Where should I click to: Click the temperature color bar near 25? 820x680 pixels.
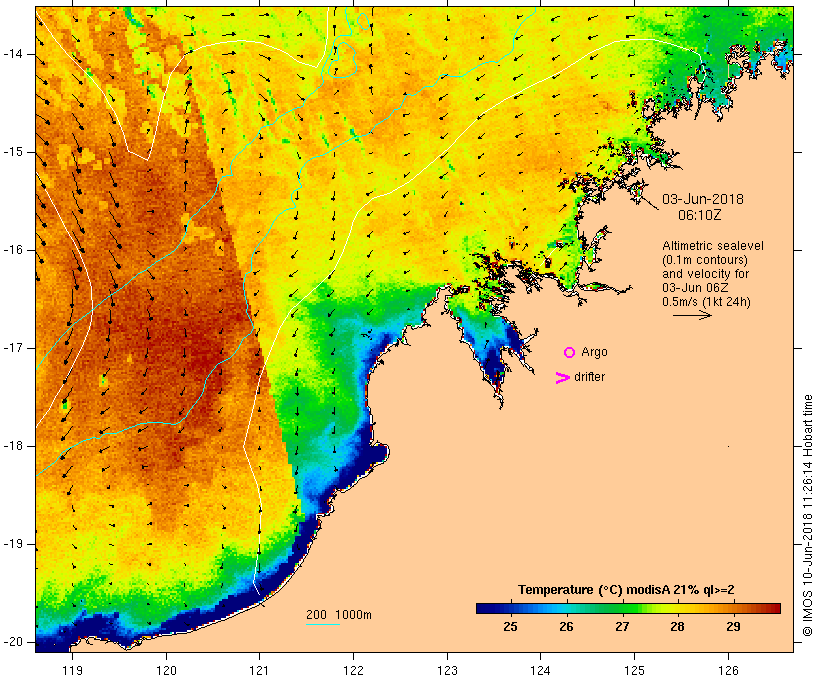tap(510, 608)
